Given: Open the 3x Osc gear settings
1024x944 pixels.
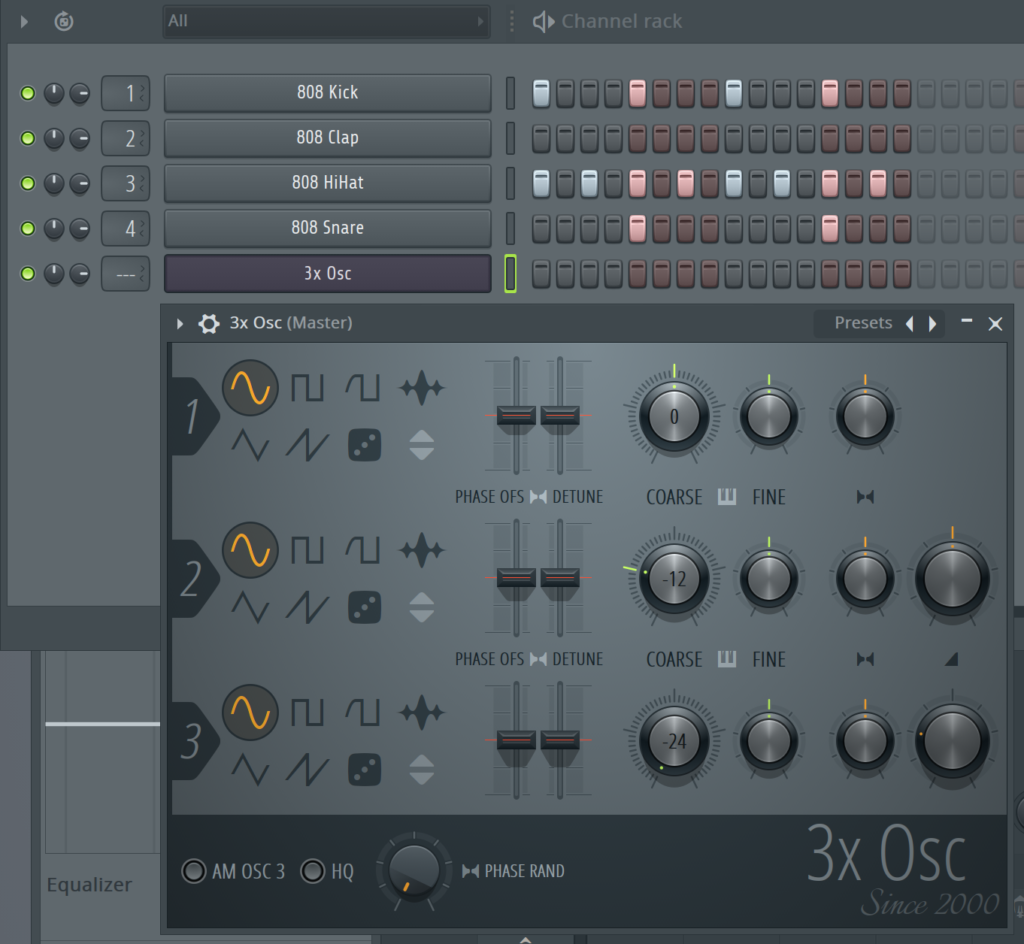Looking at the screenshot, I should point(209,323).
